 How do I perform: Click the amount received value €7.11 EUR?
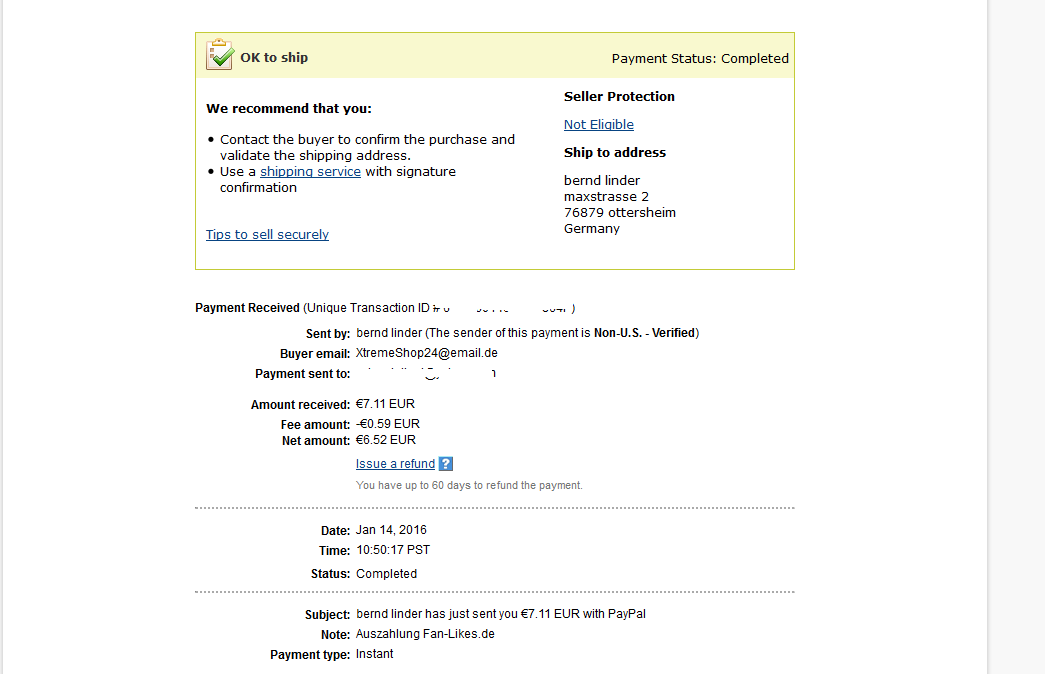pyautogui.click(x=385, y=404)
